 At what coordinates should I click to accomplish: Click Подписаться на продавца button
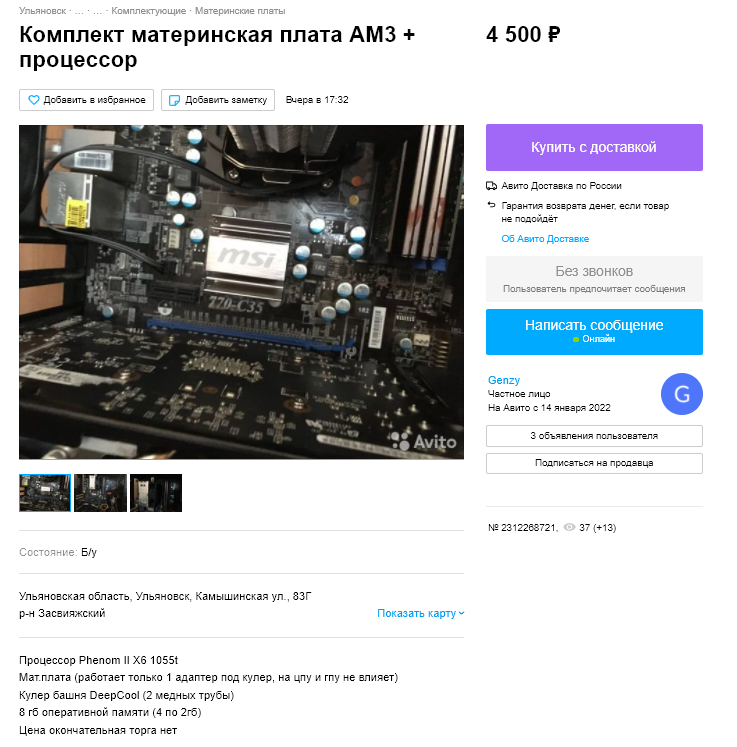(594, 463)
